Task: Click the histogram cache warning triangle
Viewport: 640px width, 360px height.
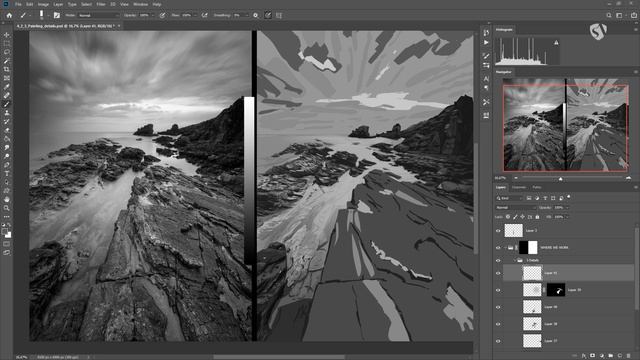Action: [x=556, y=42]
